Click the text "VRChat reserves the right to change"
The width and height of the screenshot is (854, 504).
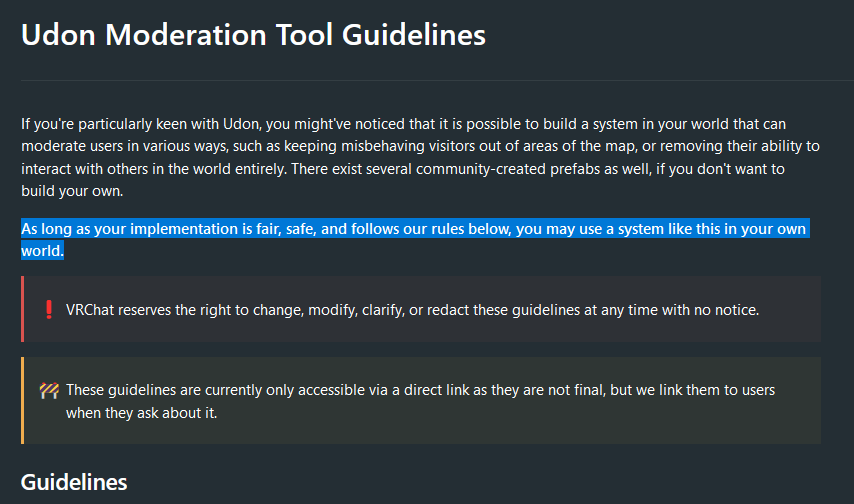click(412, 310)
